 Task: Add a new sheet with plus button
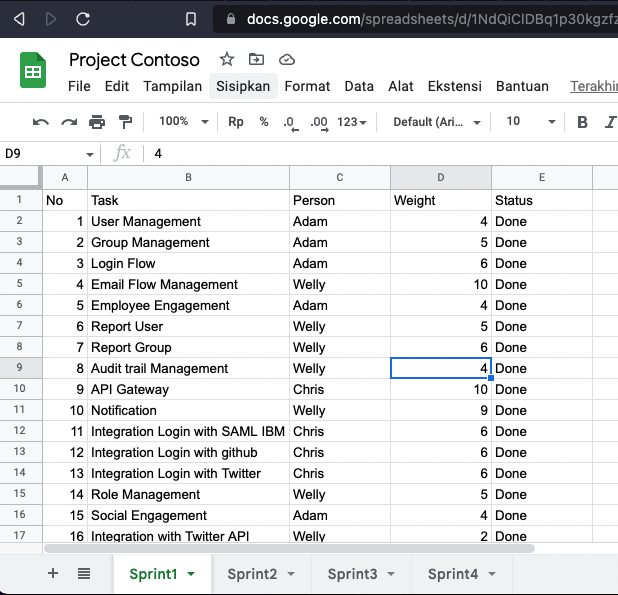pos(53,573)
